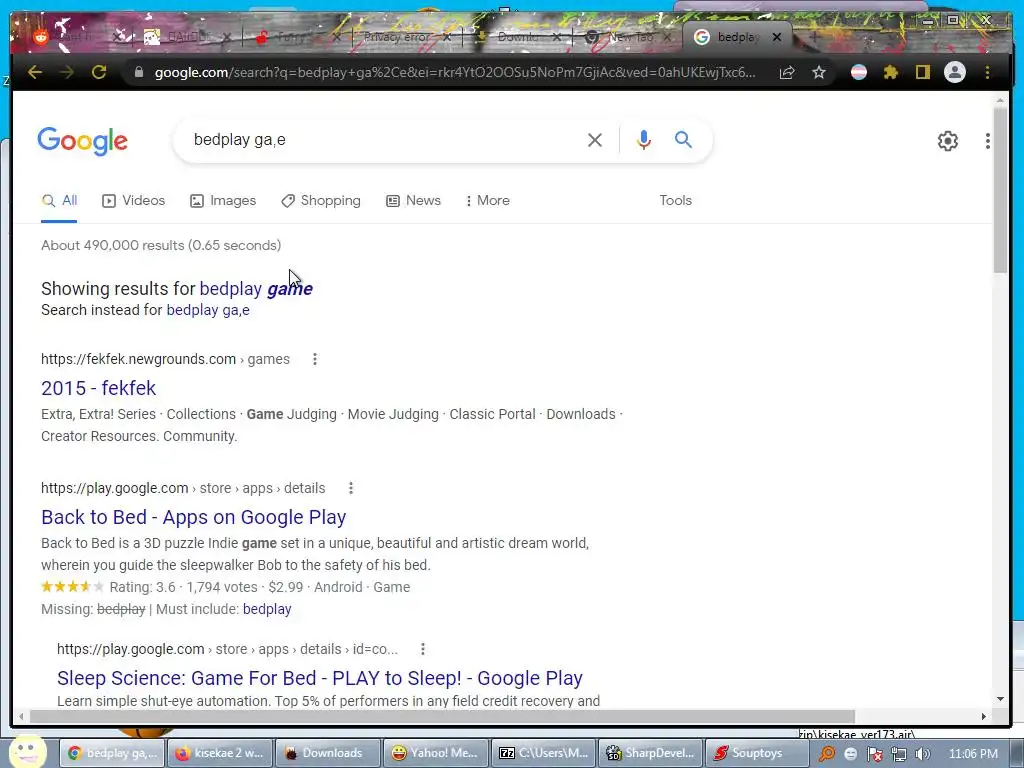Show News results
The height and width of the screenshot is (768, 1024).
[413, 200]
